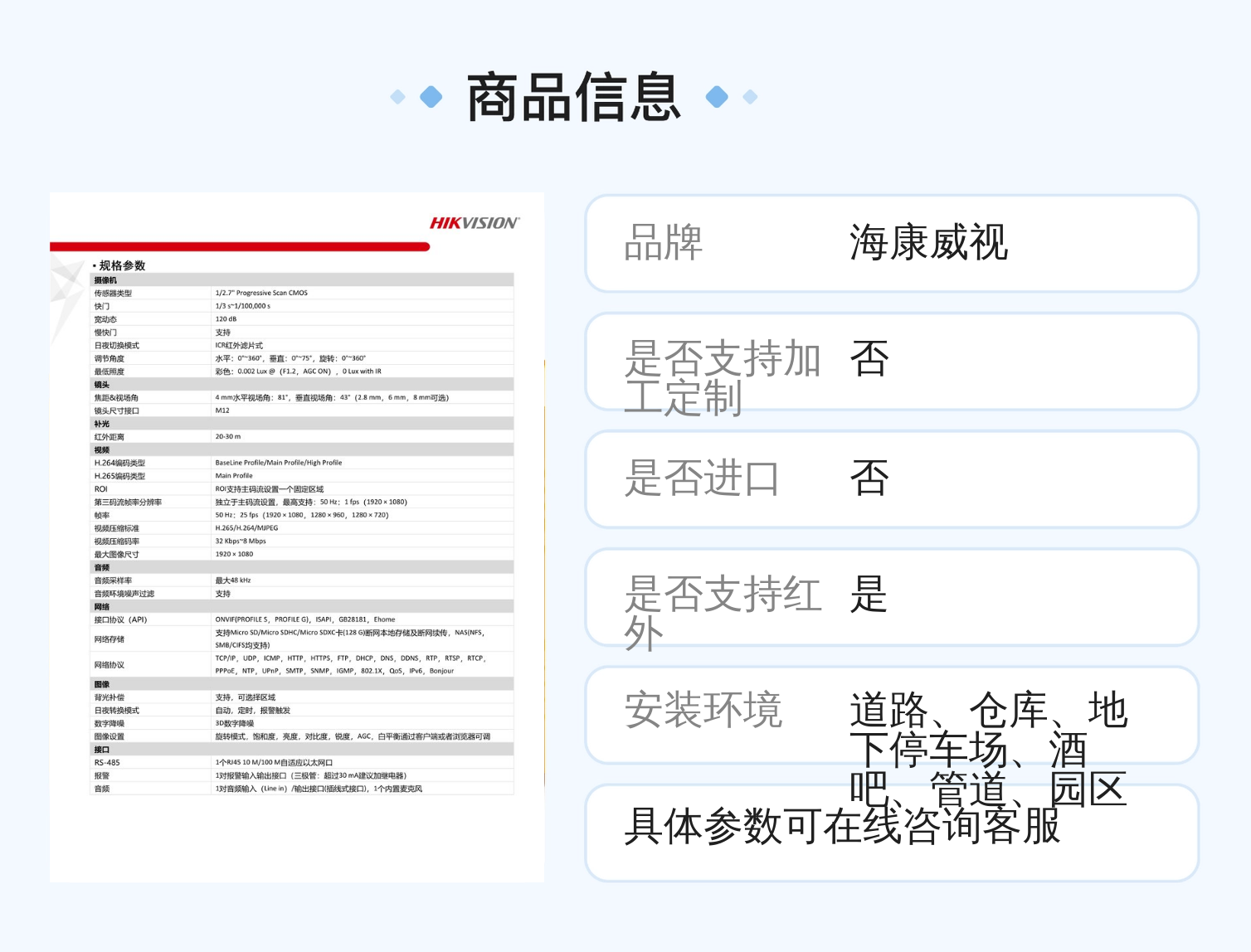Click the 帧率 row label
This screenshot has height=952, width=1251.
[x=102, y=515]
